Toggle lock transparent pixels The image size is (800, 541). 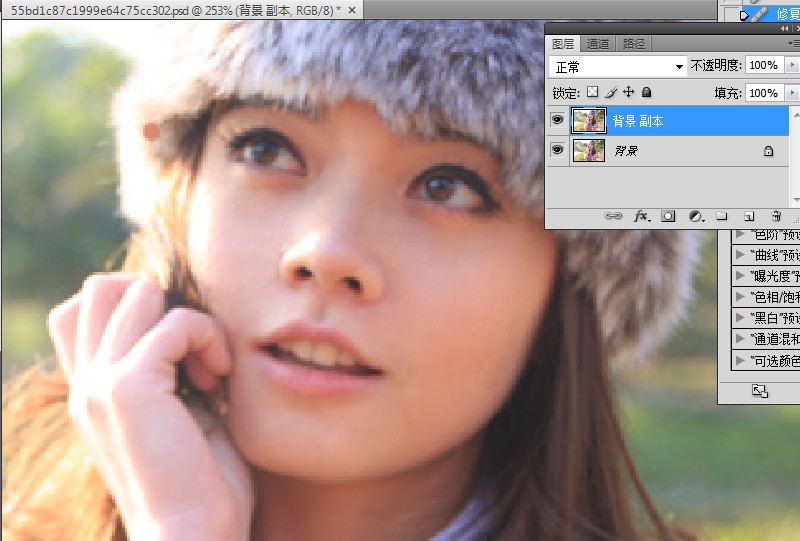(592, 92)
